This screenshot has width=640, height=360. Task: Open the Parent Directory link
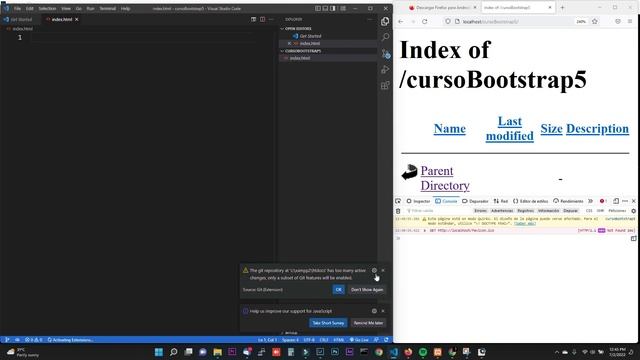point(445,178)
